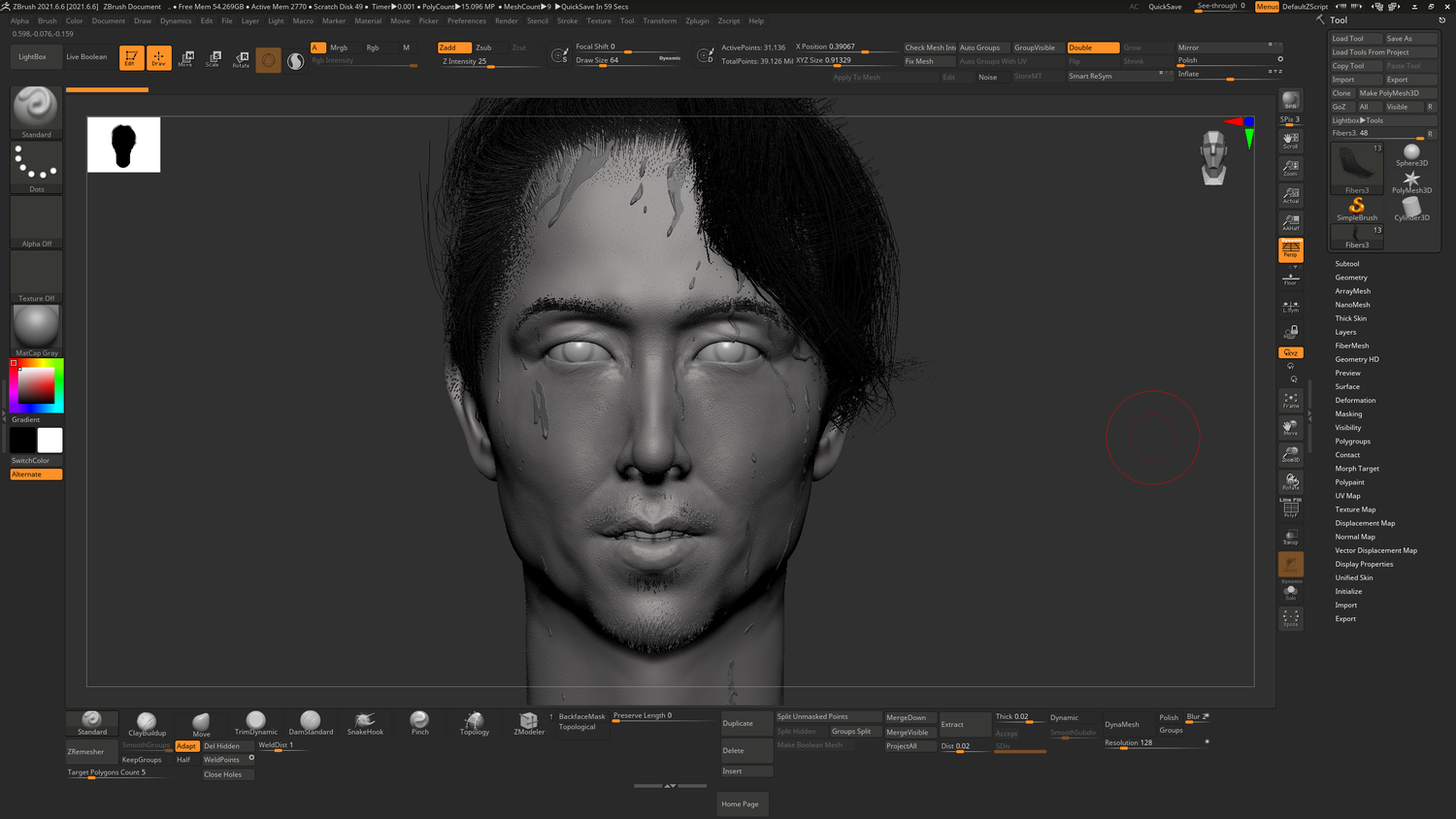Select the Pinch brush

coord(419,723)
